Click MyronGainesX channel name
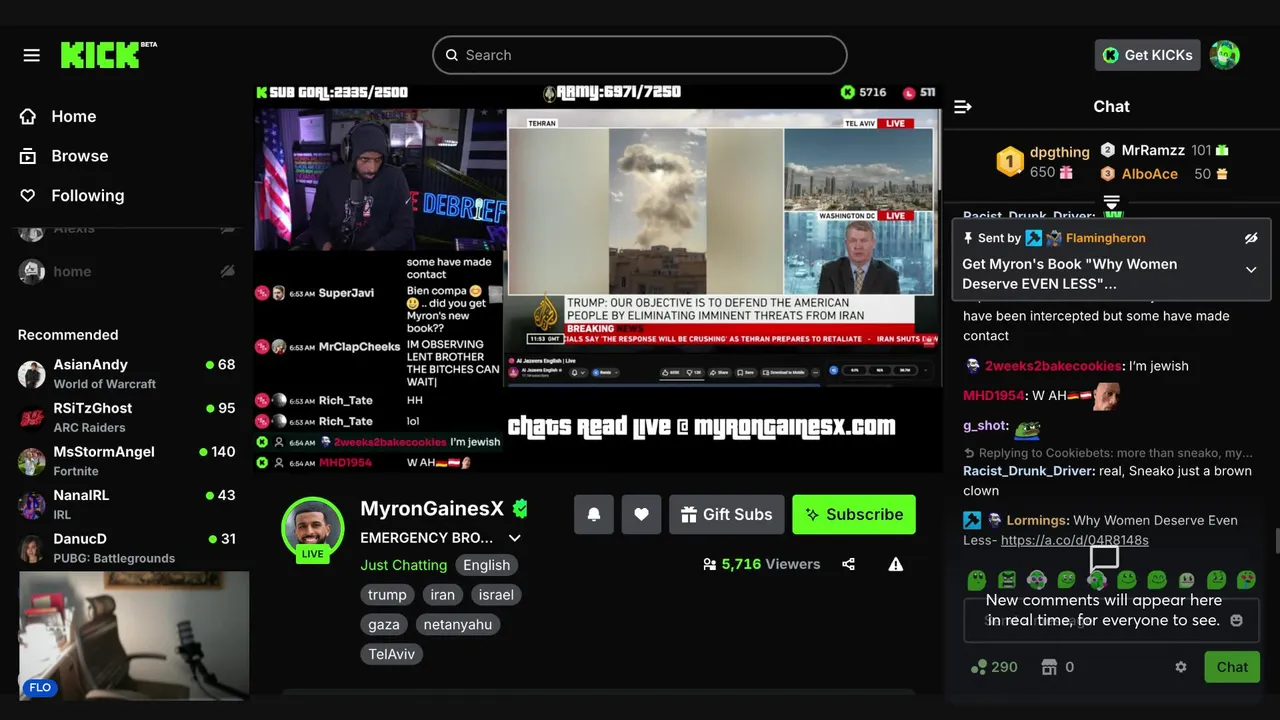 (x=432, y=508)
